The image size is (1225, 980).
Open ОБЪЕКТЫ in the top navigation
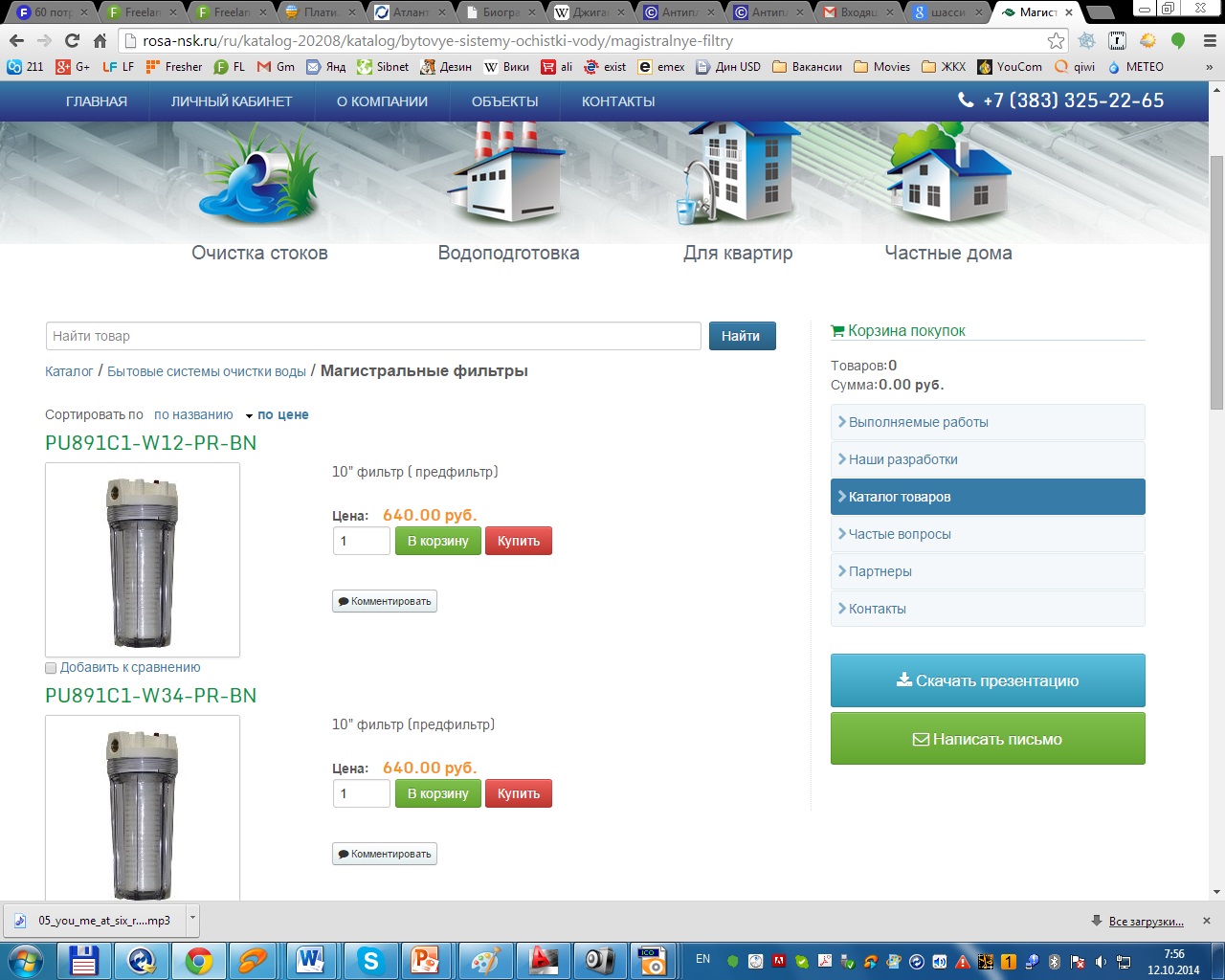coord(504,101)
